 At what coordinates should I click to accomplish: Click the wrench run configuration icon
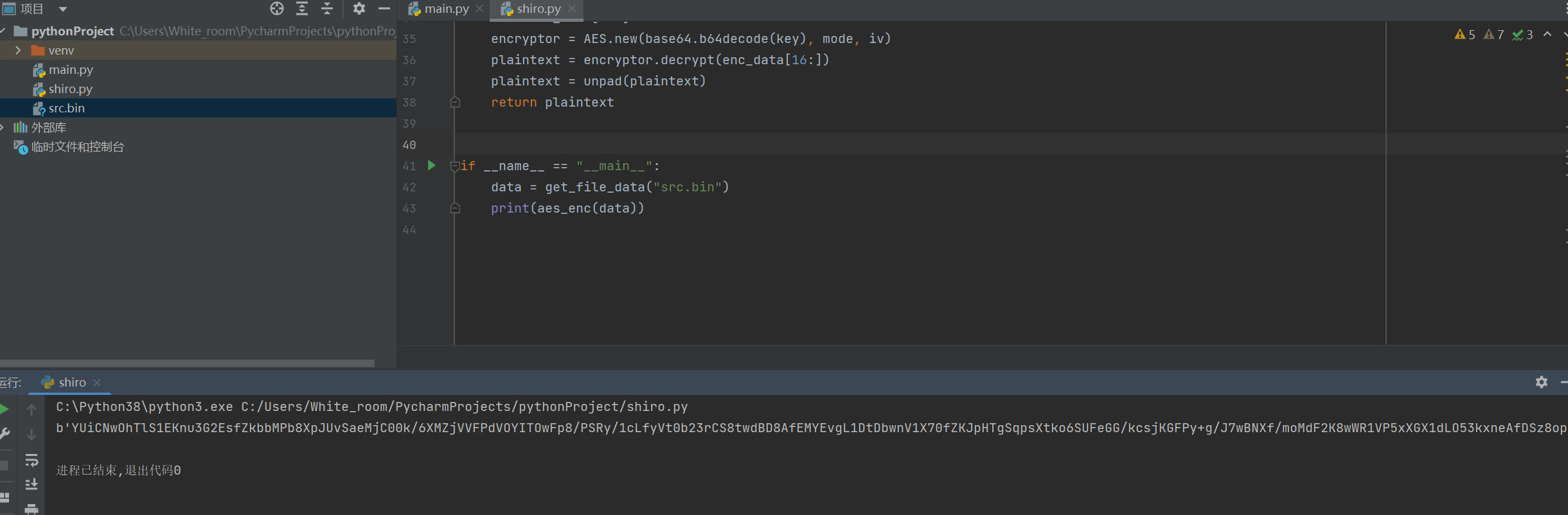pos(5,434)
